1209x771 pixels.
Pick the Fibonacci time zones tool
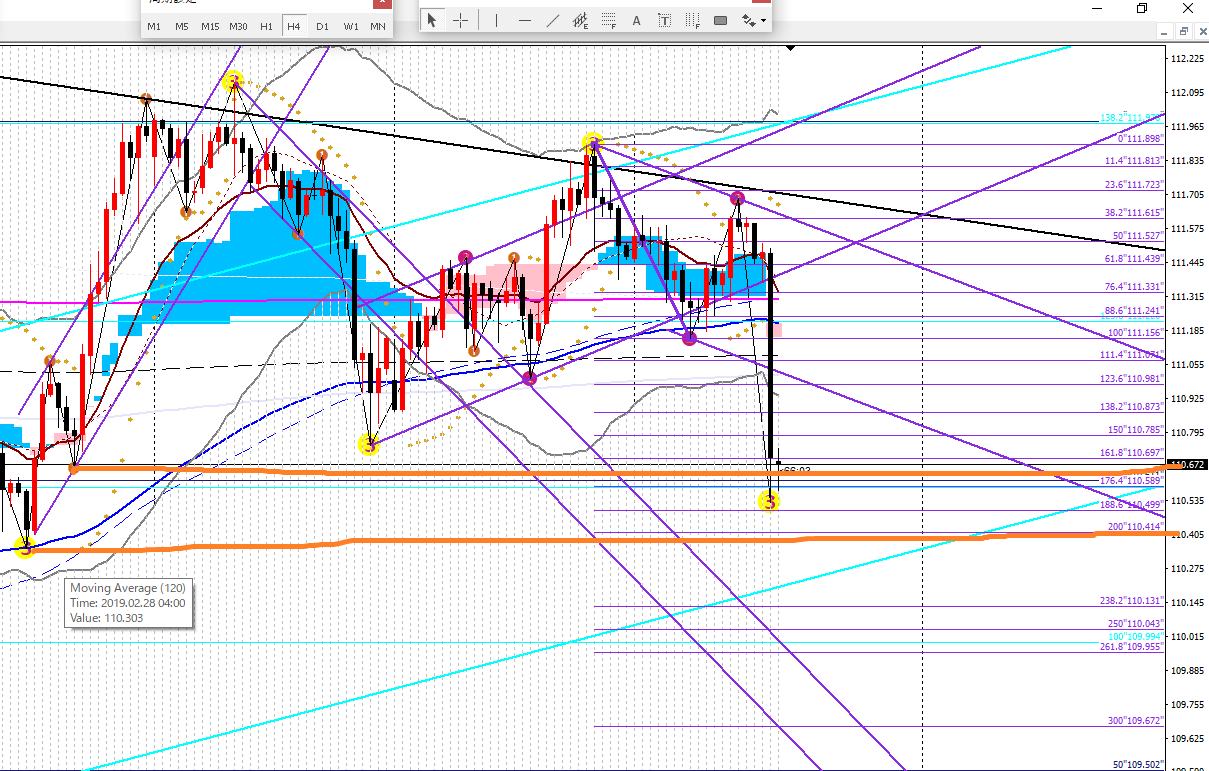692,20
